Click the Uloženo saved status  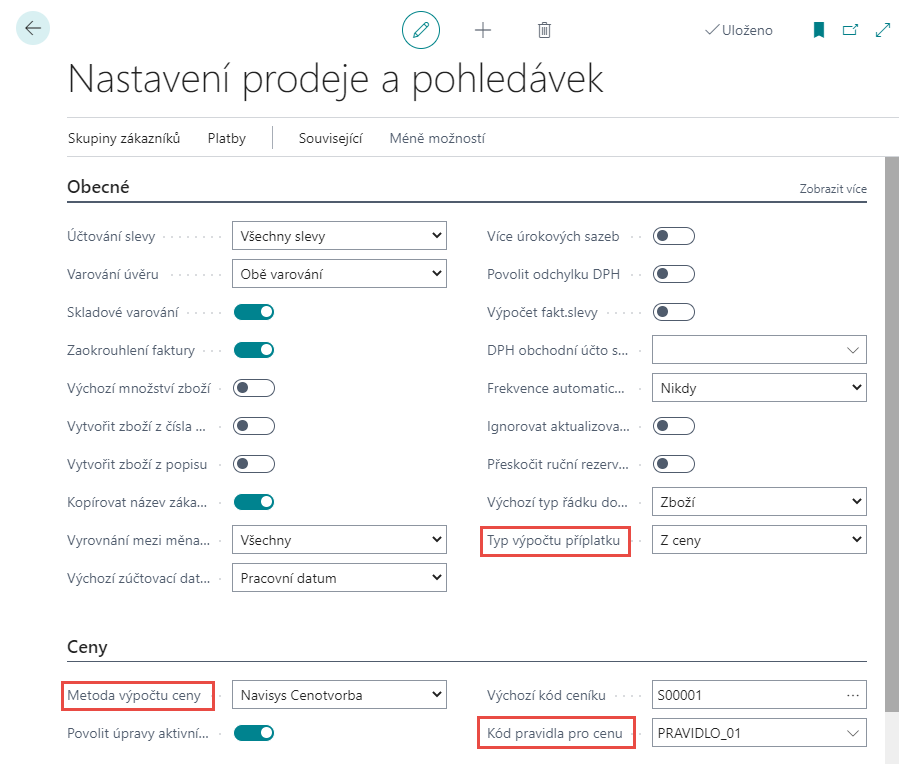point(739,30)
